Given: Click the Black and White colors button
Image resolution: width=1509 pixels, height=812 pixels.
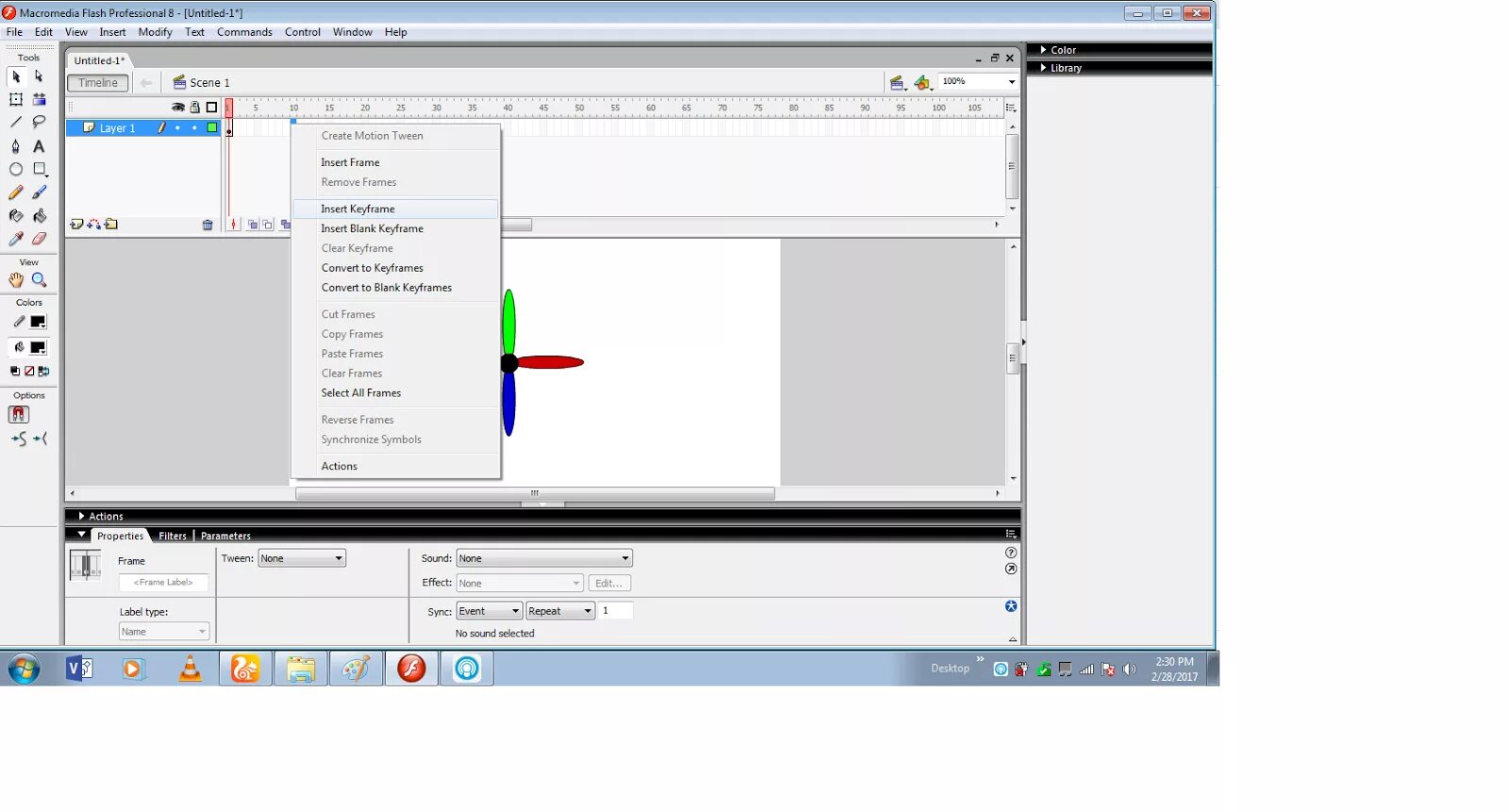Looking at the screenshot, I should [x=15, y=372].
